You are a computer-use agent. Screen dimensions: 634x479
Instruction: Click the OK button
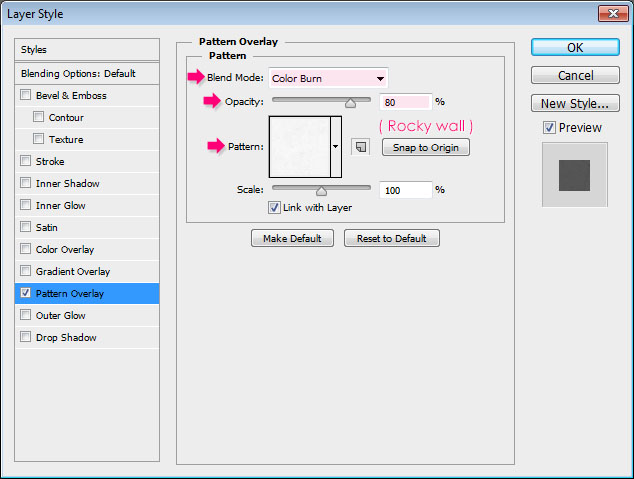tap(575, 47)
